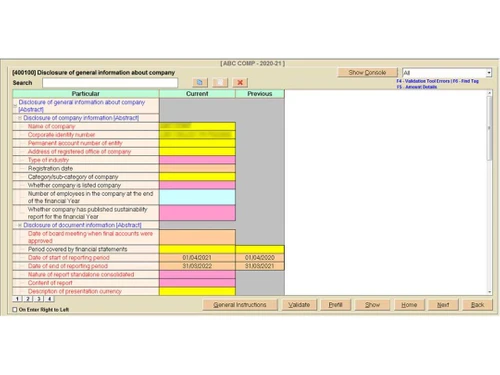Go to page 4 tab
500x375 pixels.
click(x=49, y=299)
